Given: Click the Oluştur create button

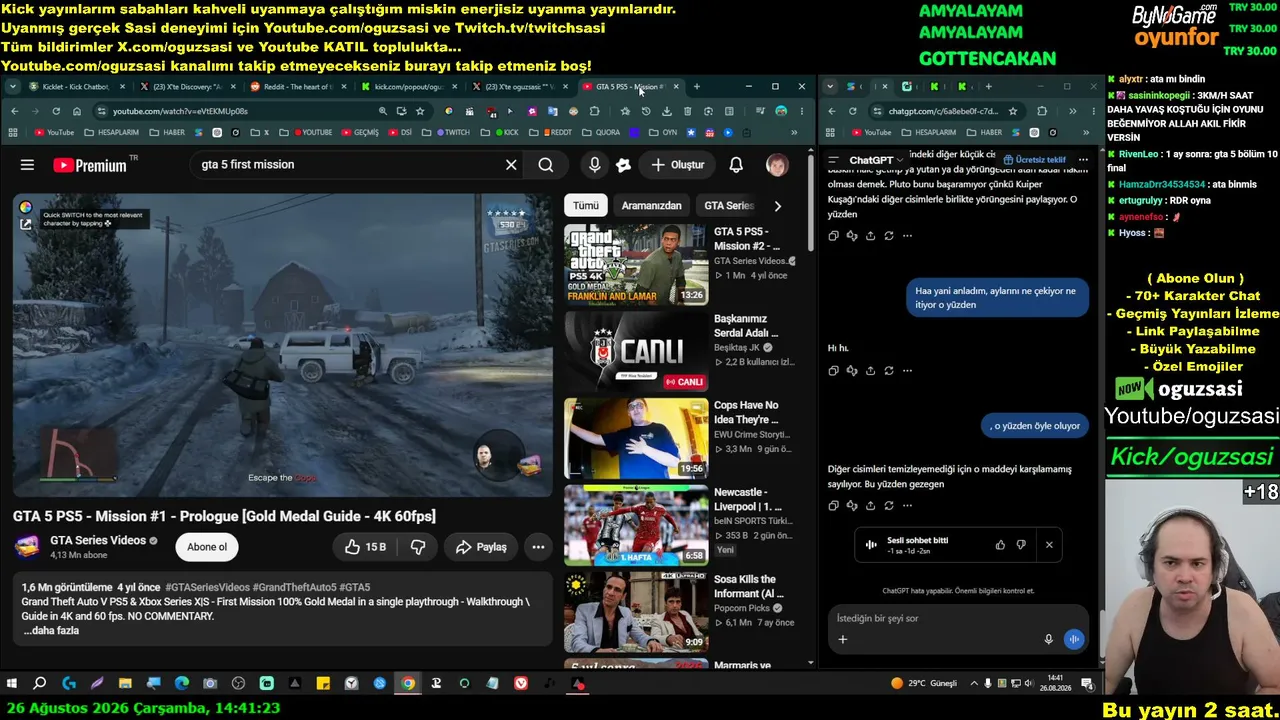Looking at the screenshot, I should tap(678, 165).
